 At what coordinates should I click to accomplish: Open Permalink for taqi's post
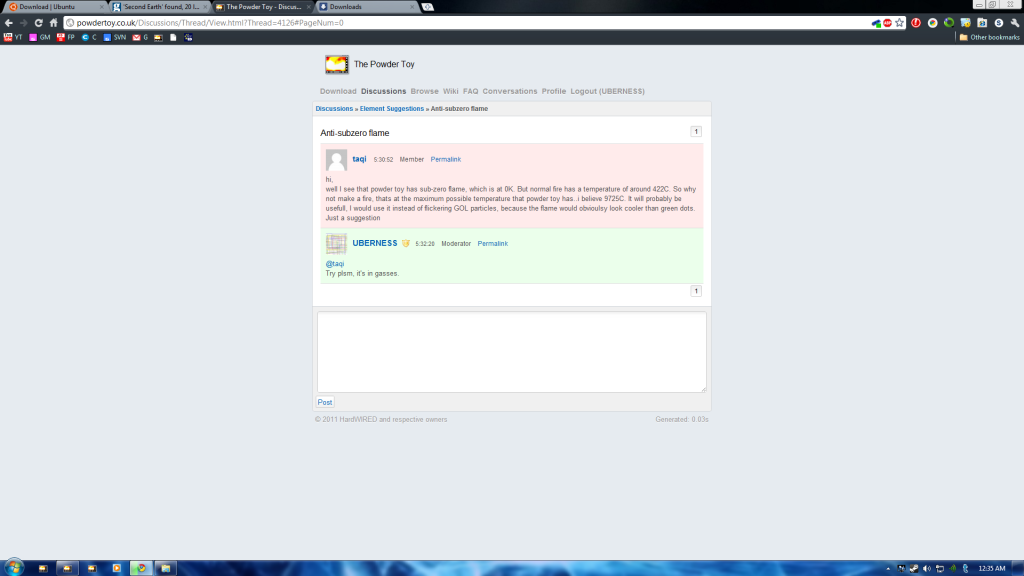tap(445, 159)
